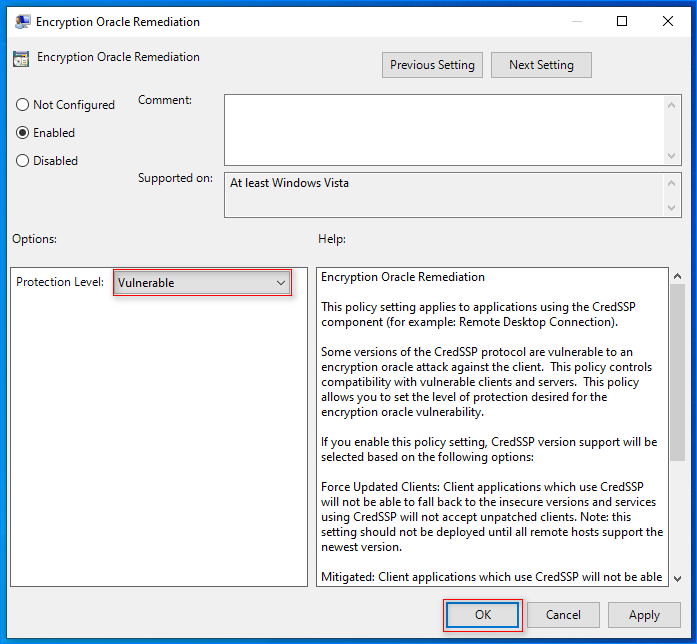Confirm with the OK button
The image size is (697, 644).
[x=482, y=615]
